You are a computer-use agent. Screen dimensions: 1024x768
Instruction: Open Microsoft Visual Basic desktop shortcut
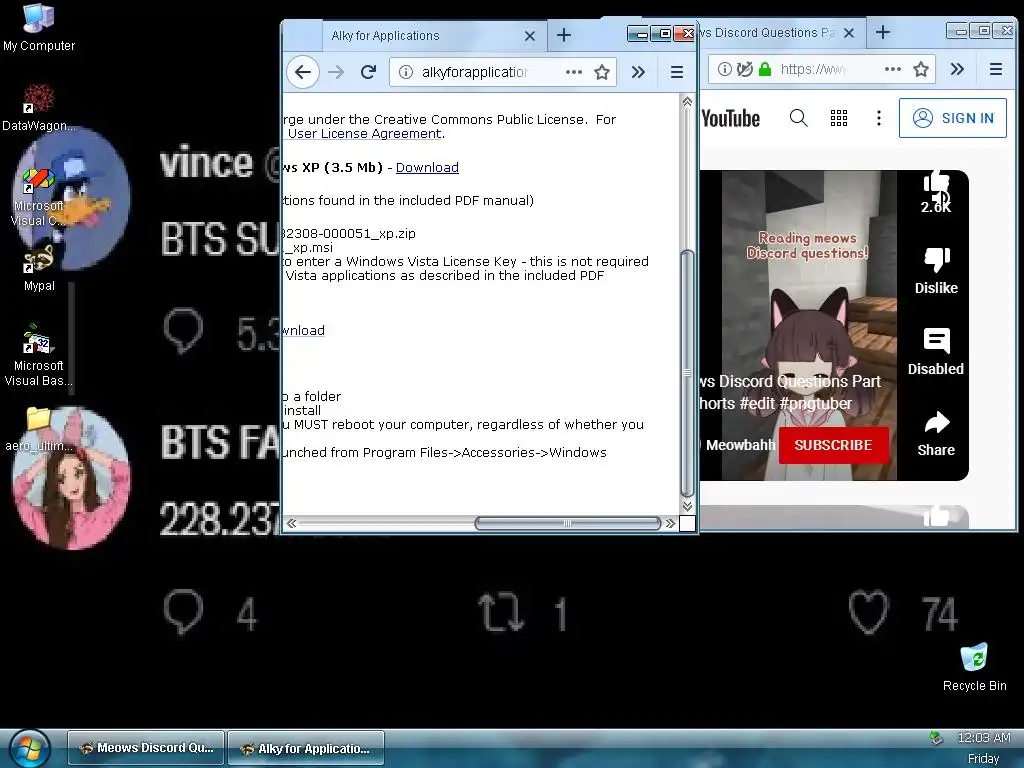coord(39,357)
